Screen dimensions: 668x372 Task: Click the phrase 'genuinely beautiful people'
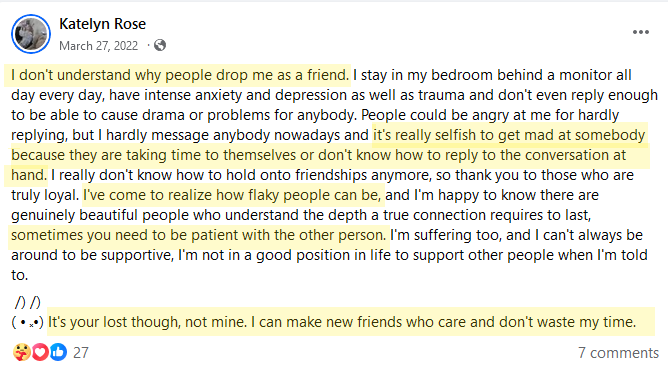pos(100,215)
